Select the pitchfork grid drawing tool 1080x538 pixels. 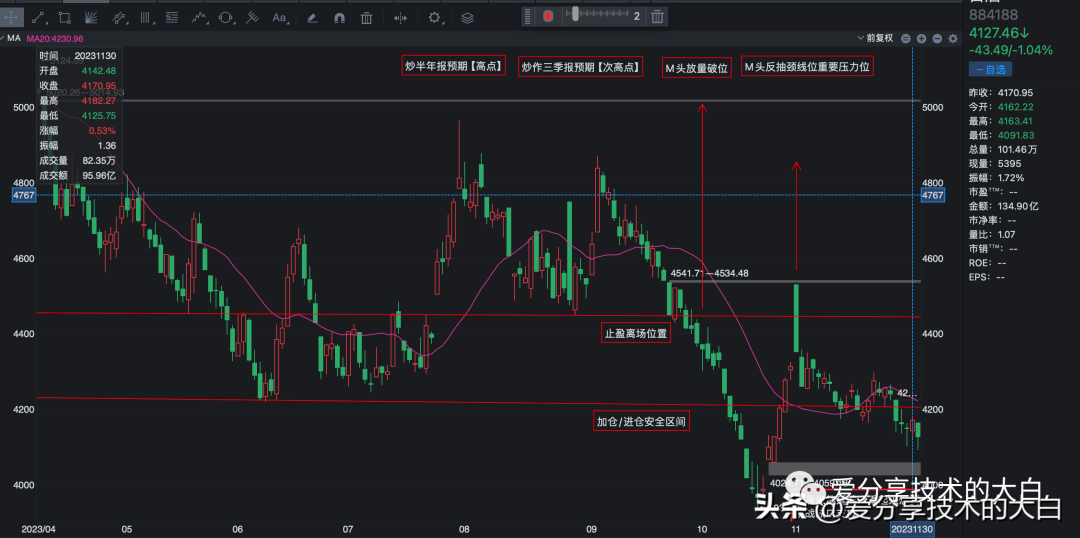(252, 18)
